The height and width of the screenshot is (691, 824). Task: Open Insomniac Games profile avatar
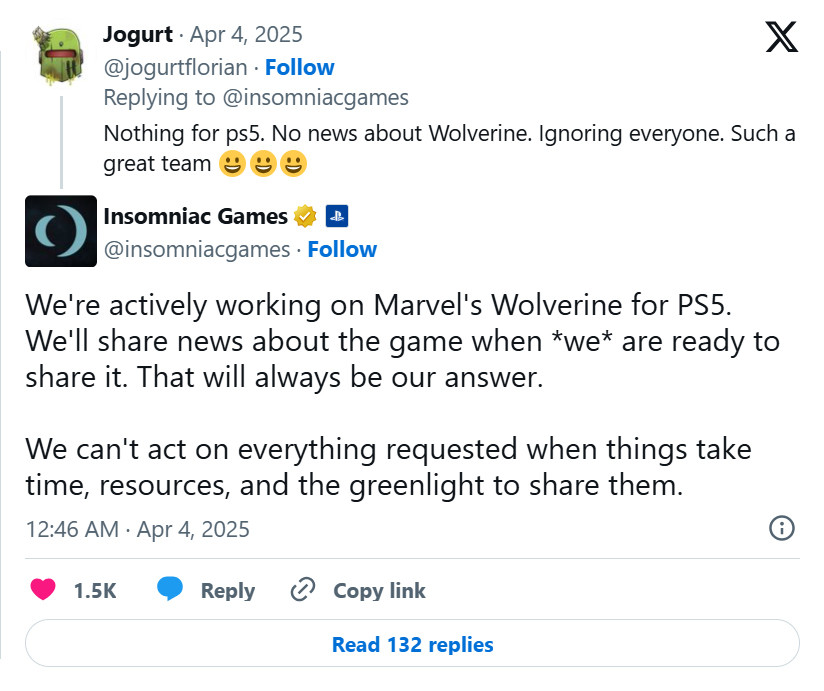coord(61,231)
